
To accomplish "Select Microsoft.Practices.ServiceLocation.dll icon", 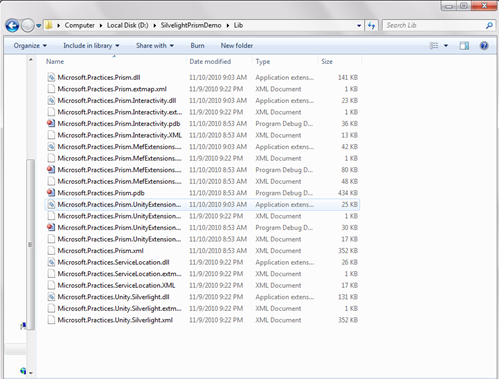I will [x=51, y=262].
